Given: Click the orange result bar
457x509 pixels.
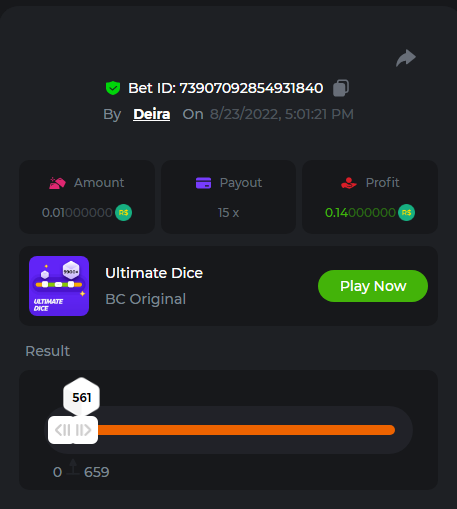Looking at the screenshot, I should (x=246, y=430).
